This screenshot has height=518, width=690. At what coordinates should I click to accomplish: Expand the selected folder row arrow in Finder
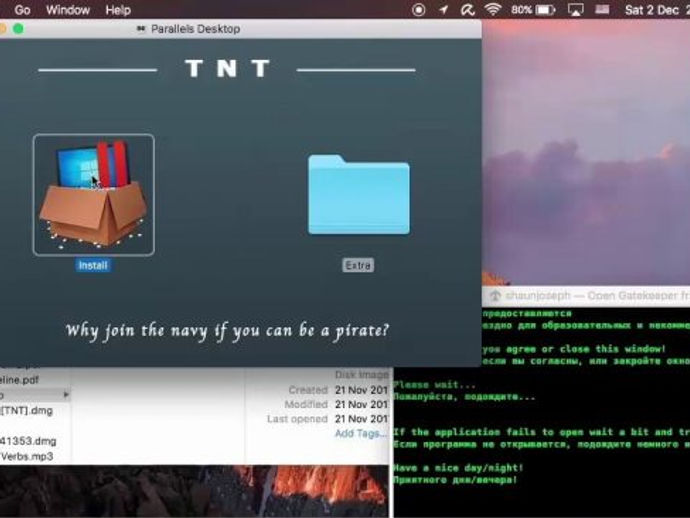66,395
